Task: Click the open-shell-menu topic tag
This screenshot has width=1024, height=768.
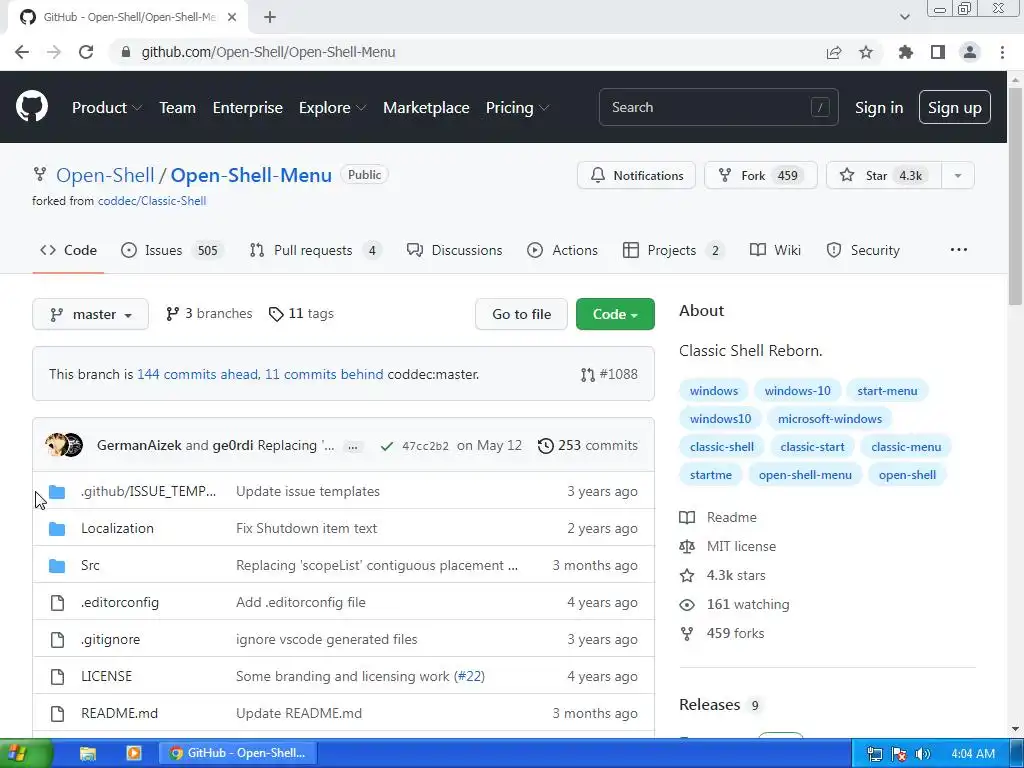Action: pos(805,475)
